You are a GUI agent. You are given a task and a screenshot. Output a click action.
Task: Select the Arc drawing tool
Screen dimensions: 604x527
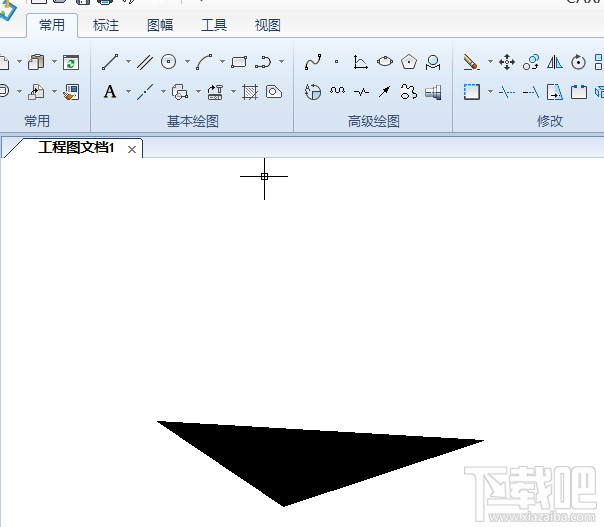pyautogui.click(x=204, y=62)
